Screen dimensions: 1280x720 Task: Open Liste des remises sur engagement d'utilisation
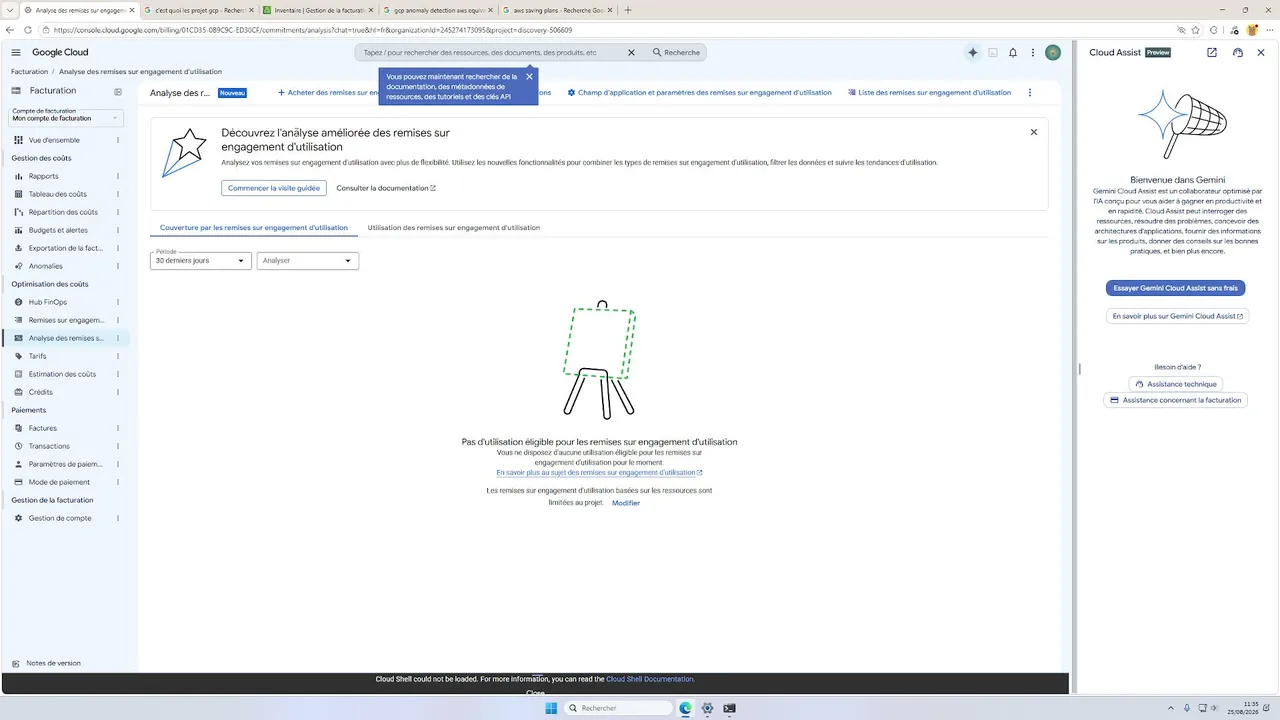pyautogui.click(x=930, y=92)
